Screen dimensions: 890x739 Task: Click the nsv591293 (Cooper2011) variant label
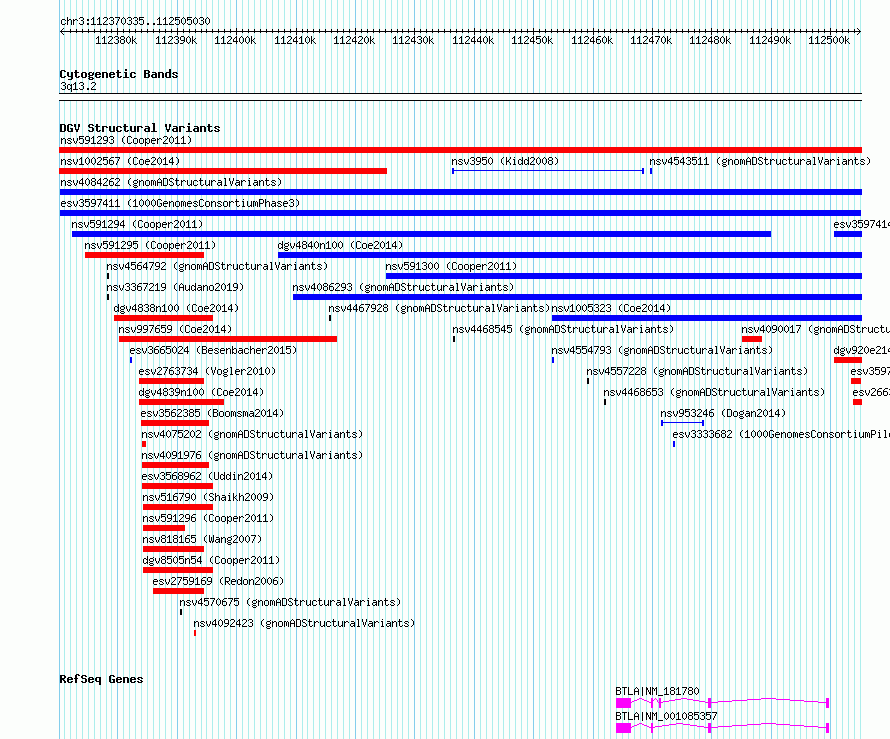[126, 140]
